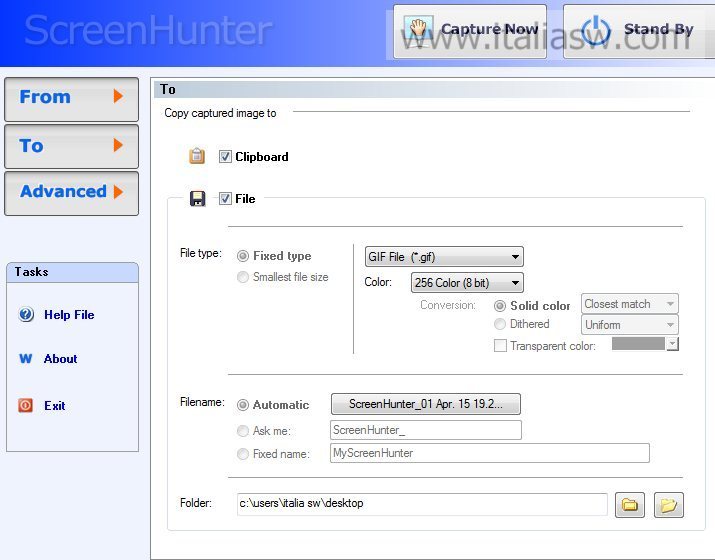
Task: Click the floppy disk icon beside File
Action: click(x=197, y=198)
